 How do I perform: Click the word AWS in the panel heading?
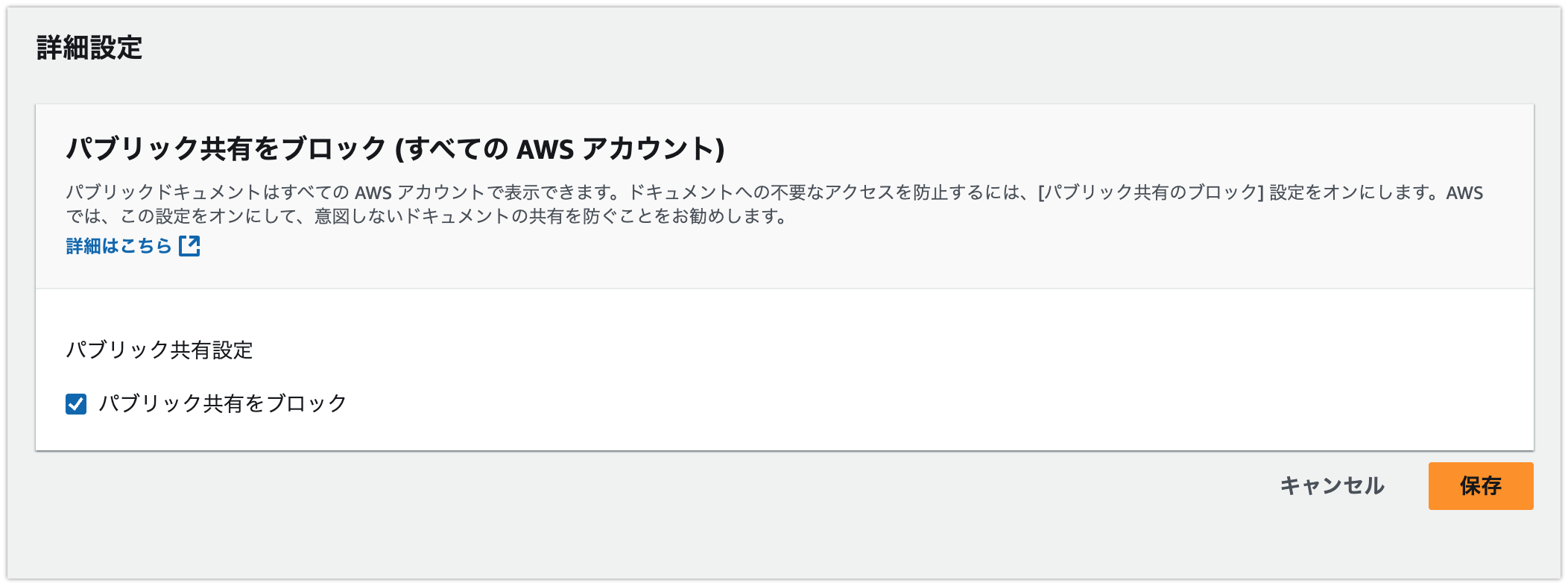[x=546, y=149]
